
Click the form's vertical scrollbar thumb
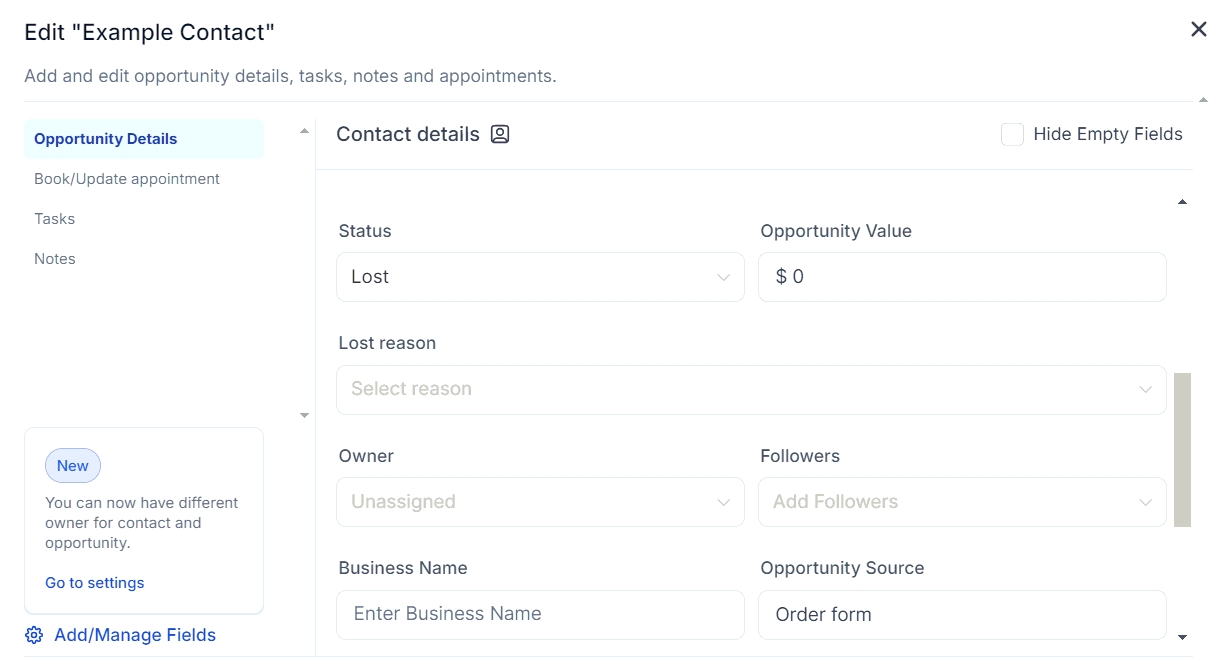click(x=1182, y=450)
